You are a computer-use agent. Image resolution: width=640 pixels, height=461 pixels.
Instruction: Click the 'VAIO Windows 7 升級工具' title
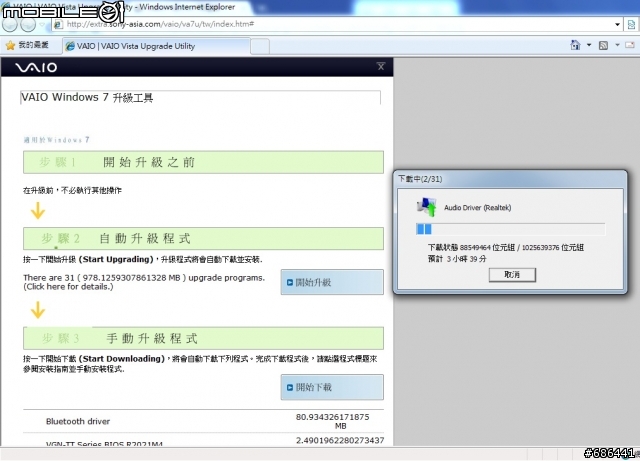coord(87,98)
